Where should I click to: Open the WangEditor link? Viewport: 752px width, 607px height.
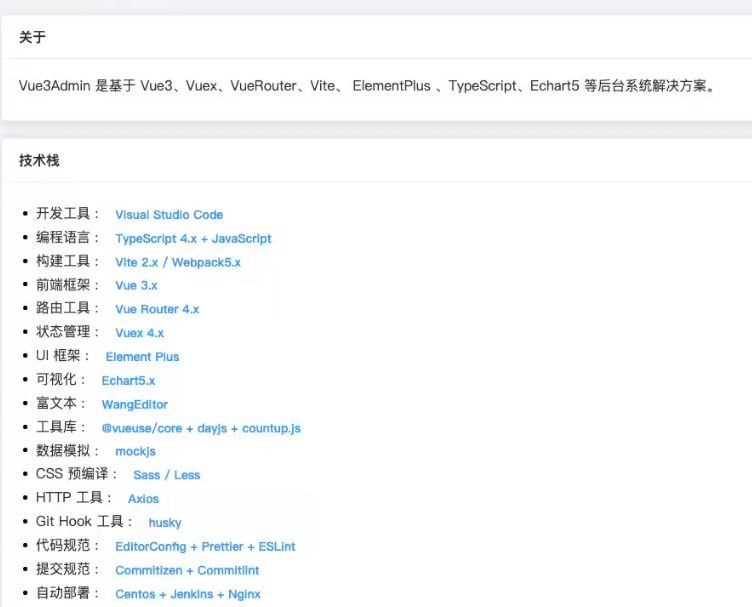point(135,405)
